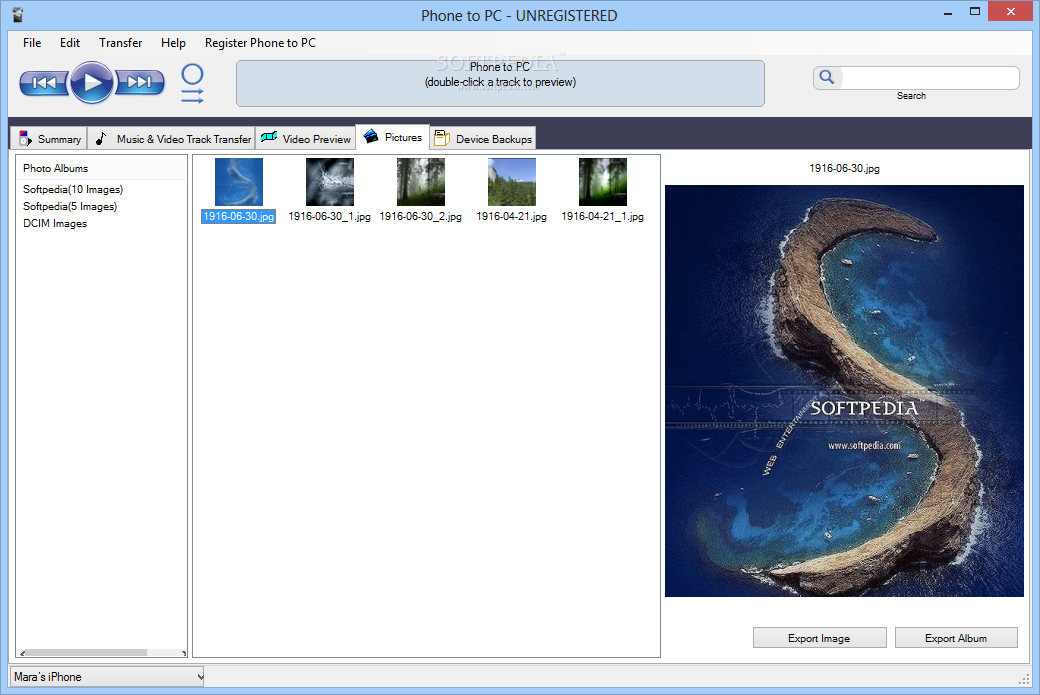Click the Pictures tab photo icon
The width and height of the screenshot is (1040, 695).
click(371, 136)
